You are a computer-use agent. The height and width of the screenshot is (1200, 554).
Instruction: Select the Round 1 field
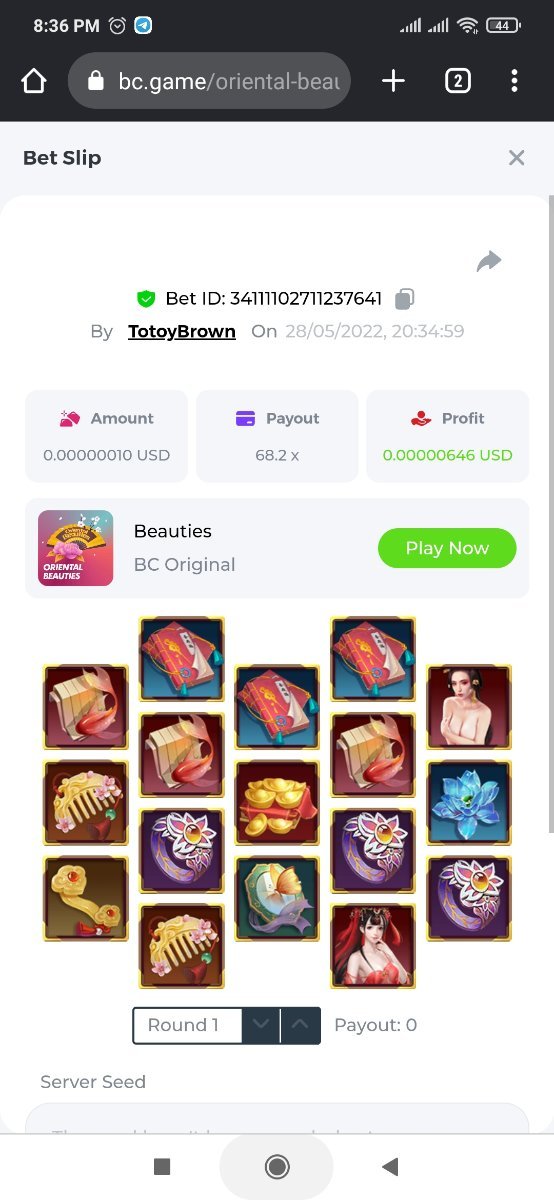coord(188,1025)
